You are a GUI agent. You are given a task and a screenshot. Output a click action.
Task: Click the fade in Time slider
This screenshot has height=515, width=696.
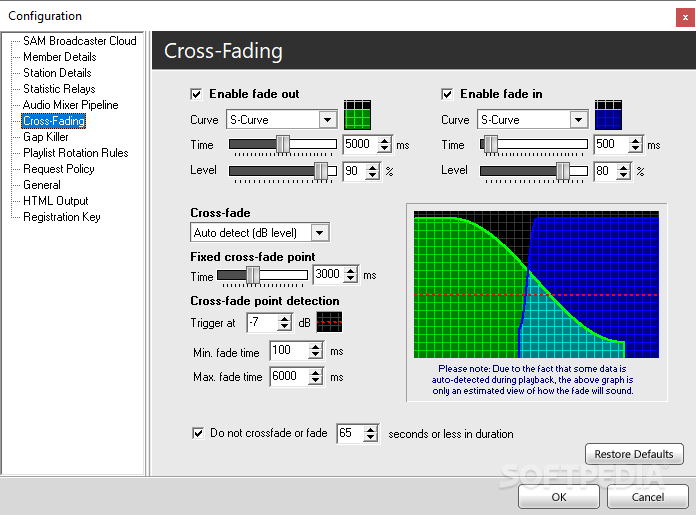pyautogui.click(x=534, y=145)
